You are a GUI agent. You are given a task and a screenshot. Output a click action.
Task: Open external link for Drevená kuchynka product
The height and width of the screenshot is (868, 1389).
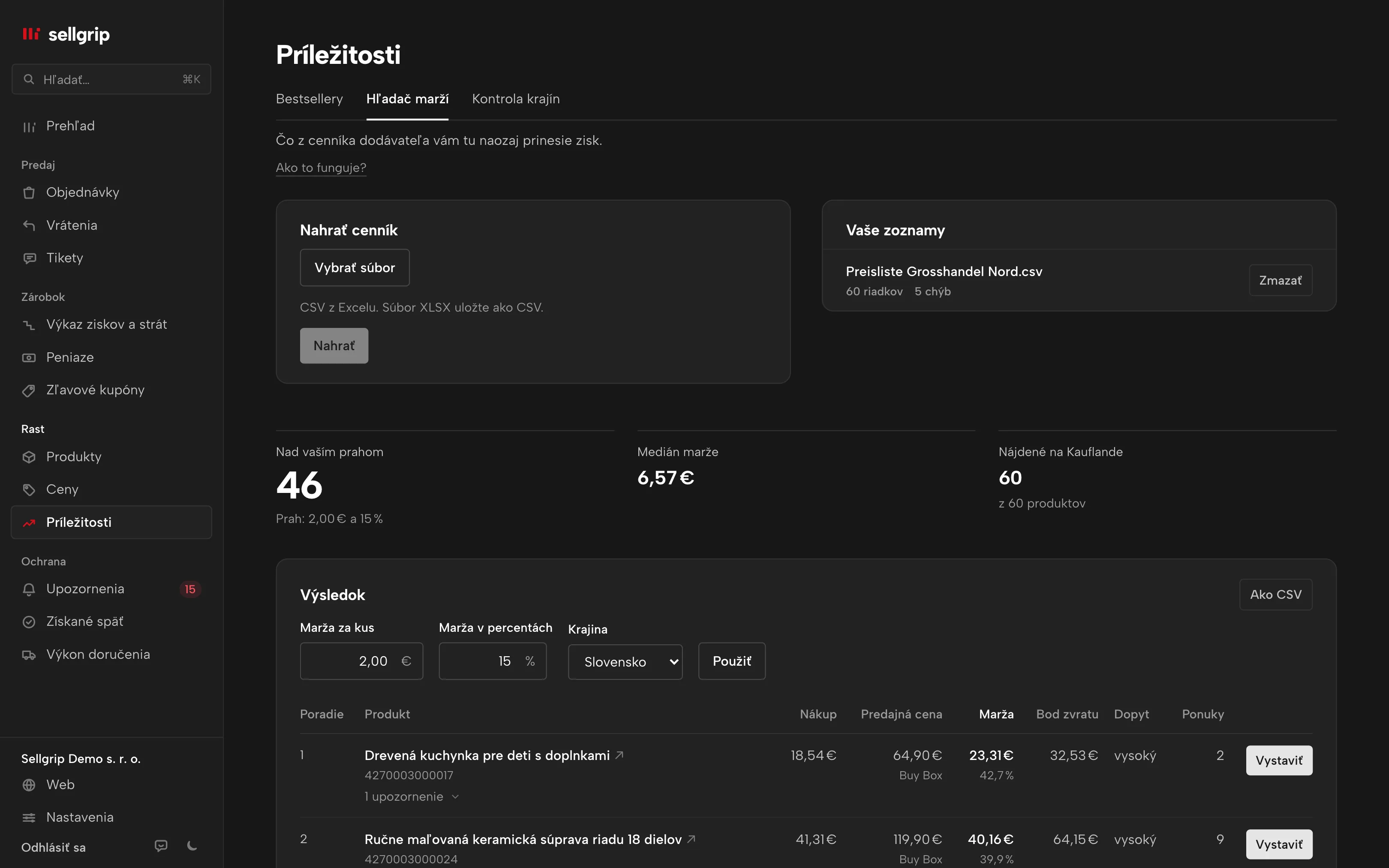(619, 755)
